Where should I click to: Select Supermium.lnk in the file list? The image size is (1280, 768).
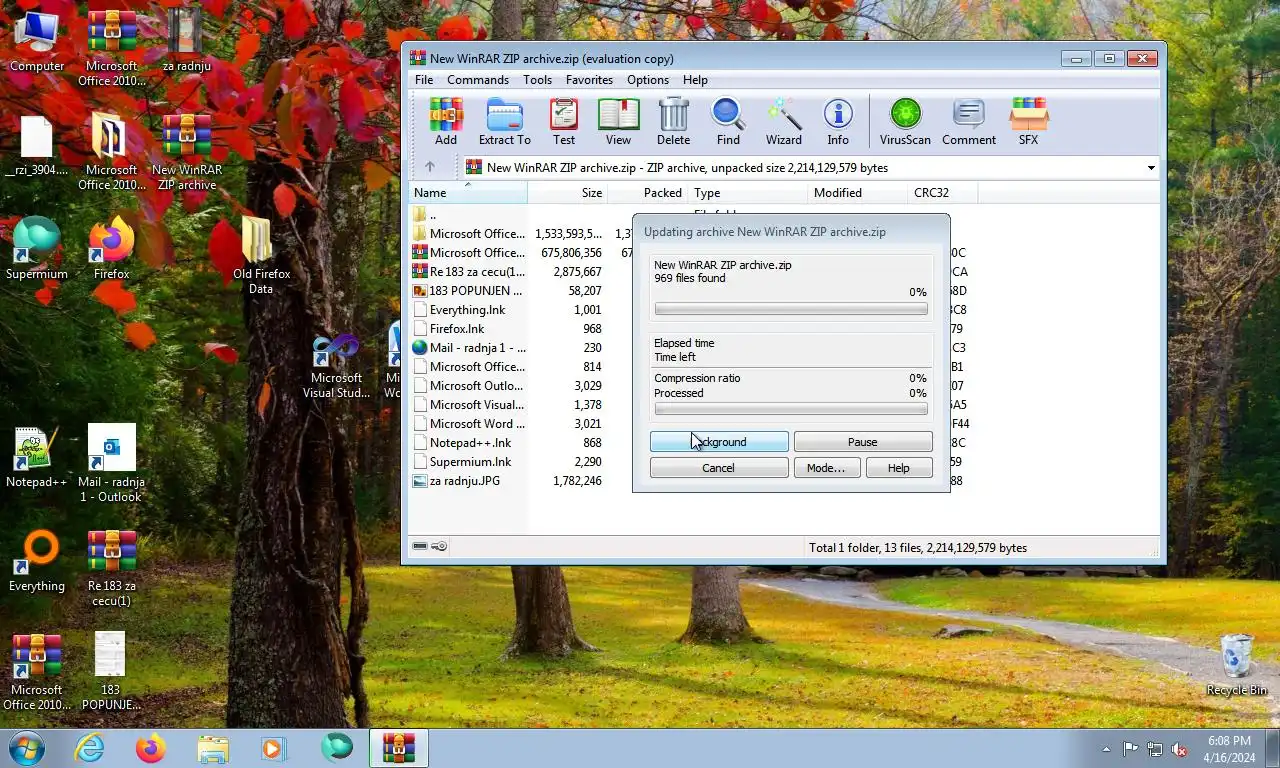[520, 462]
